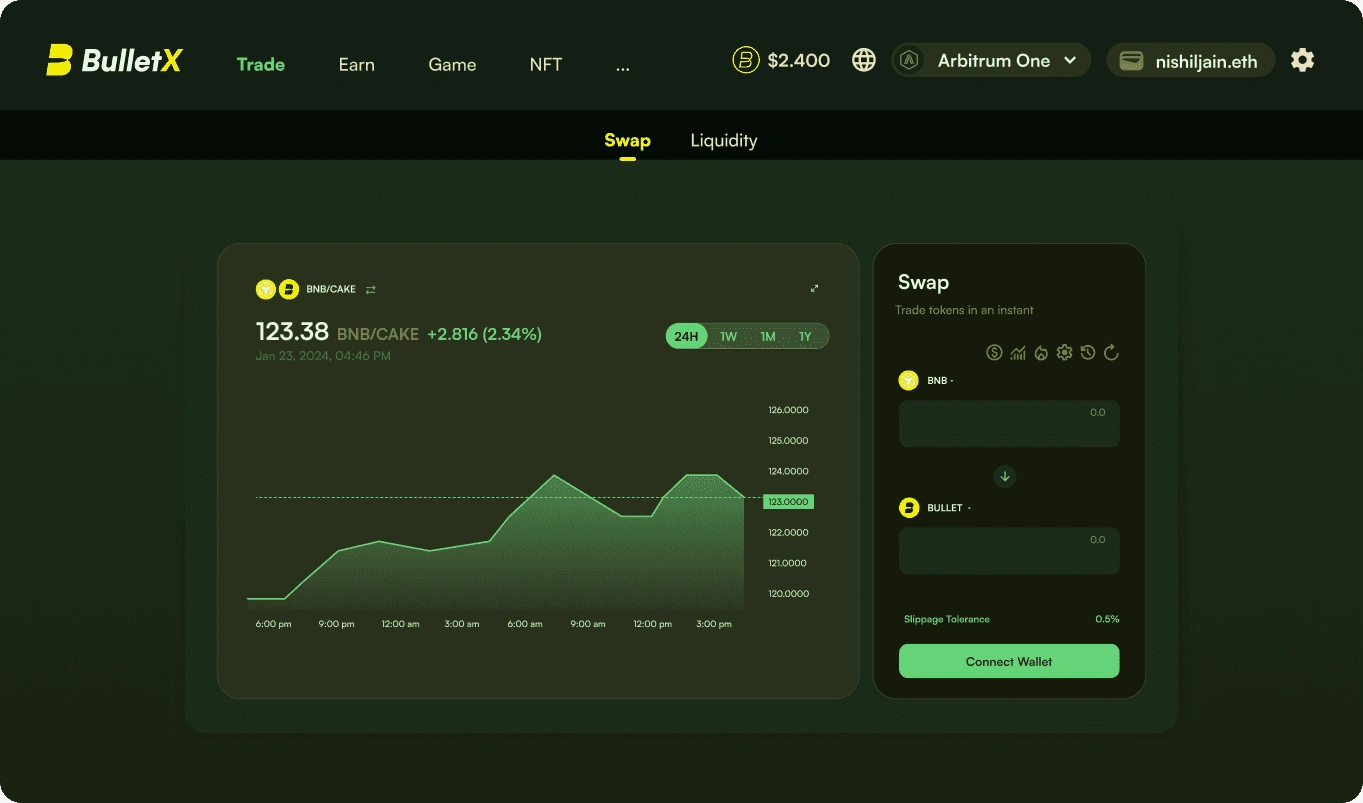Image resolution: width=1363 pixels, height=803 pixels.
Task: Focus the BULLET amount input field
Action: pyautogui.click(x=1009, y=551)
